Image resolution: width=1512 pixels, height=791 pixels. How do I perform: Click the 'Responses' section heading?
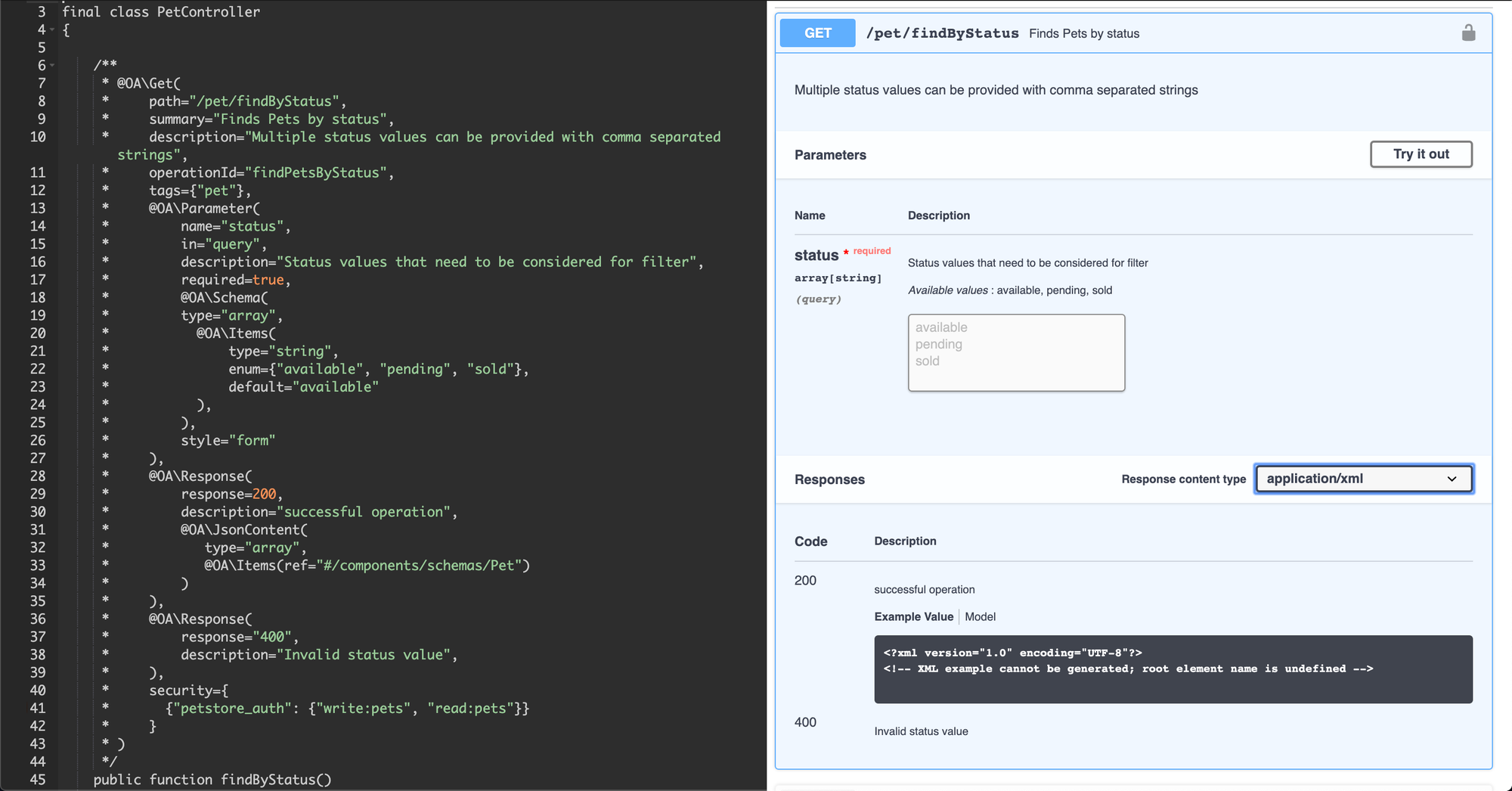click(x=829, y=479)
